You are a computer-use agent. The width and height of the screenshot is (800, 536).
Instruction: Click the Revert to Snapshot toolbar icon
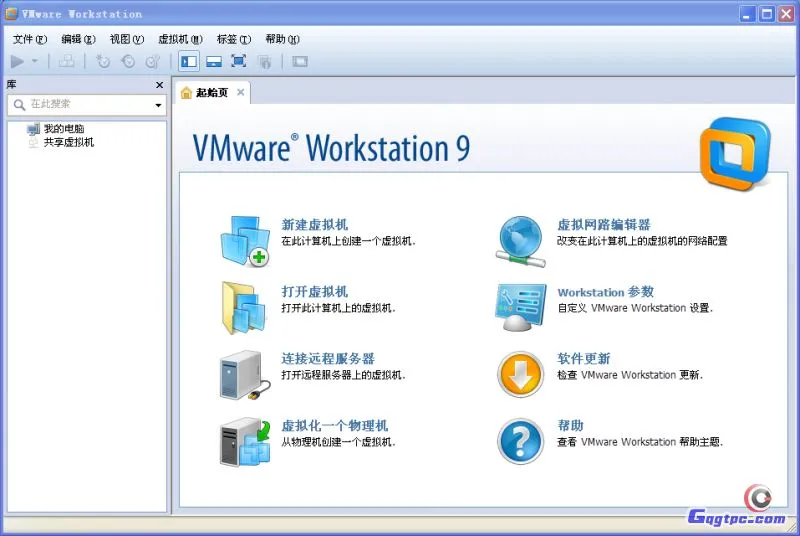pyautogui.click(x=128, y=62)
